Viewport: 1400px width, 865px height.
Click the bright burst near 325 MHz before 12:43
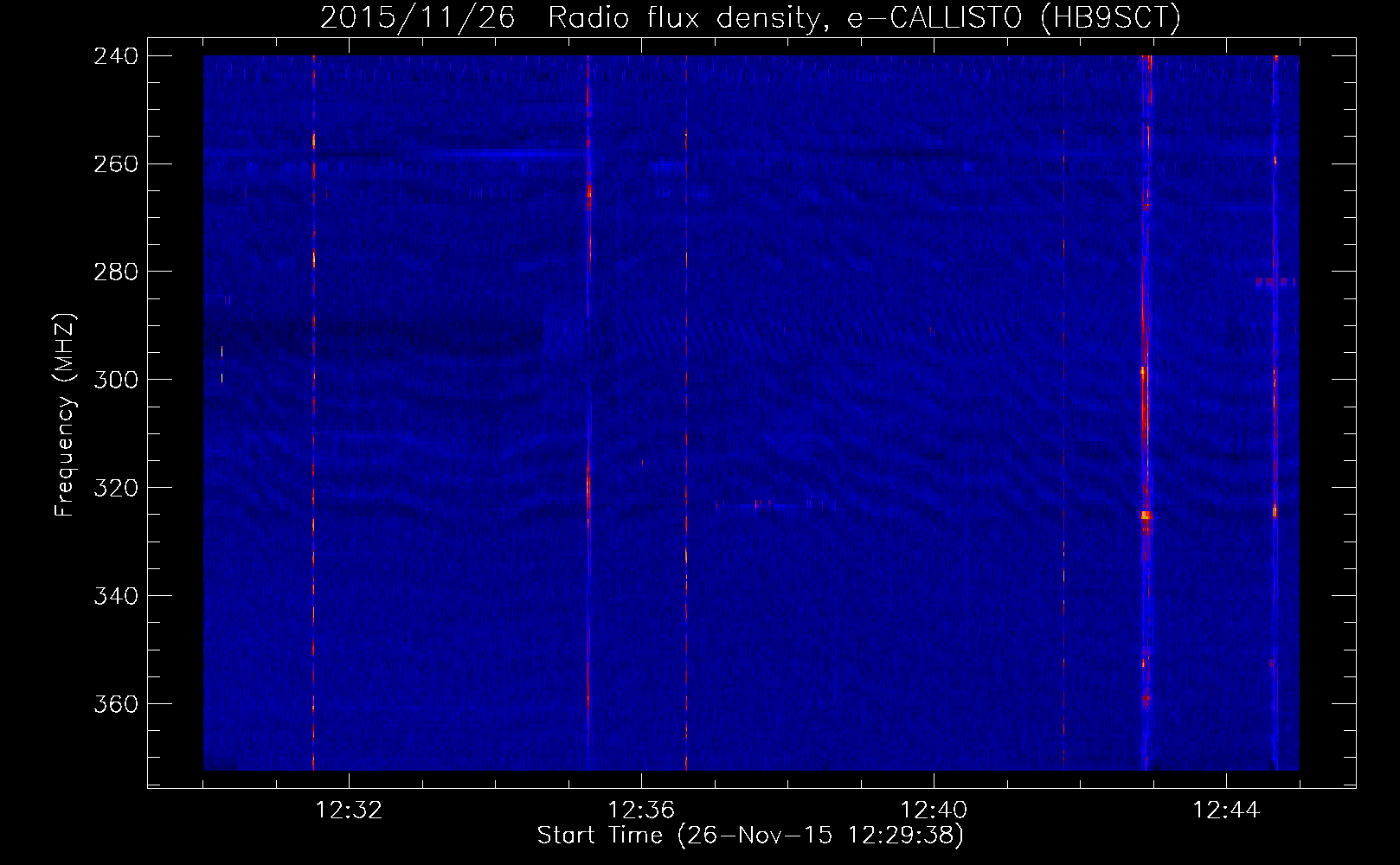coord(1146,515)
